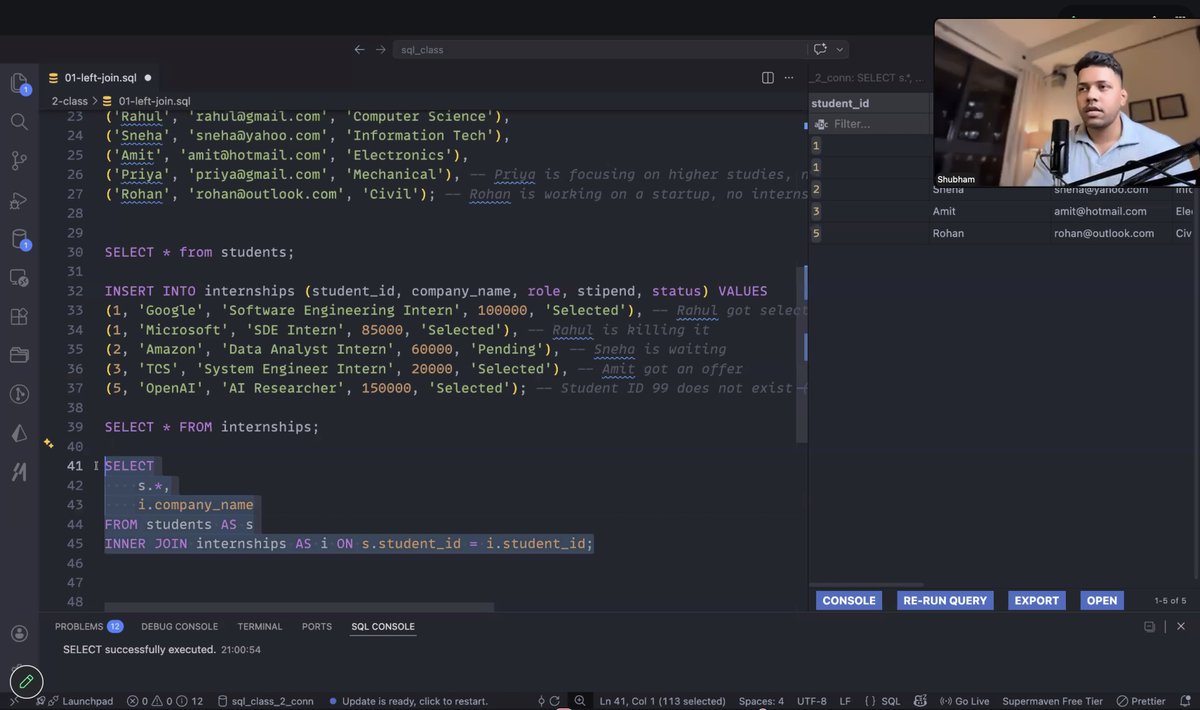1200x710 pixels.
Task: Switch to the PORTS tab
Action: [x=317, y=627]
